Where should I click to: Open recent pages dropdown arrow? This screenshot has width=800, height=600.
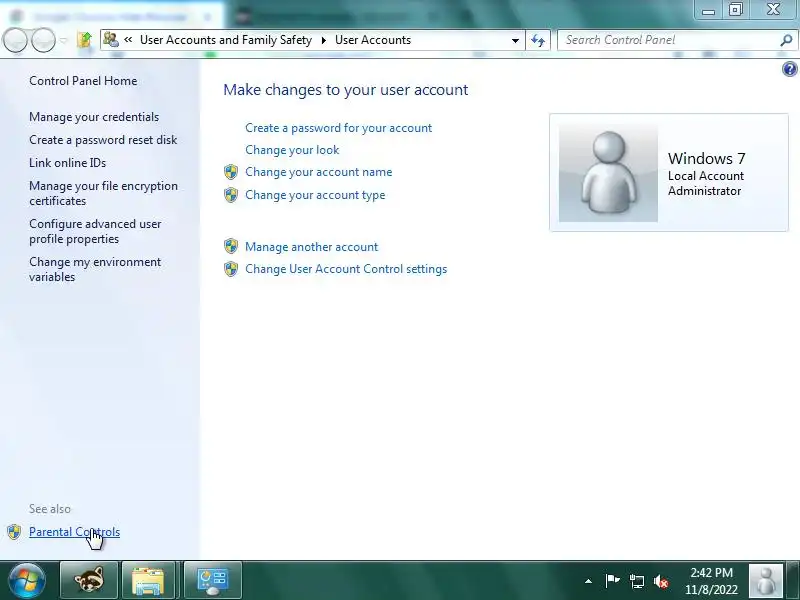pos(63,40)
